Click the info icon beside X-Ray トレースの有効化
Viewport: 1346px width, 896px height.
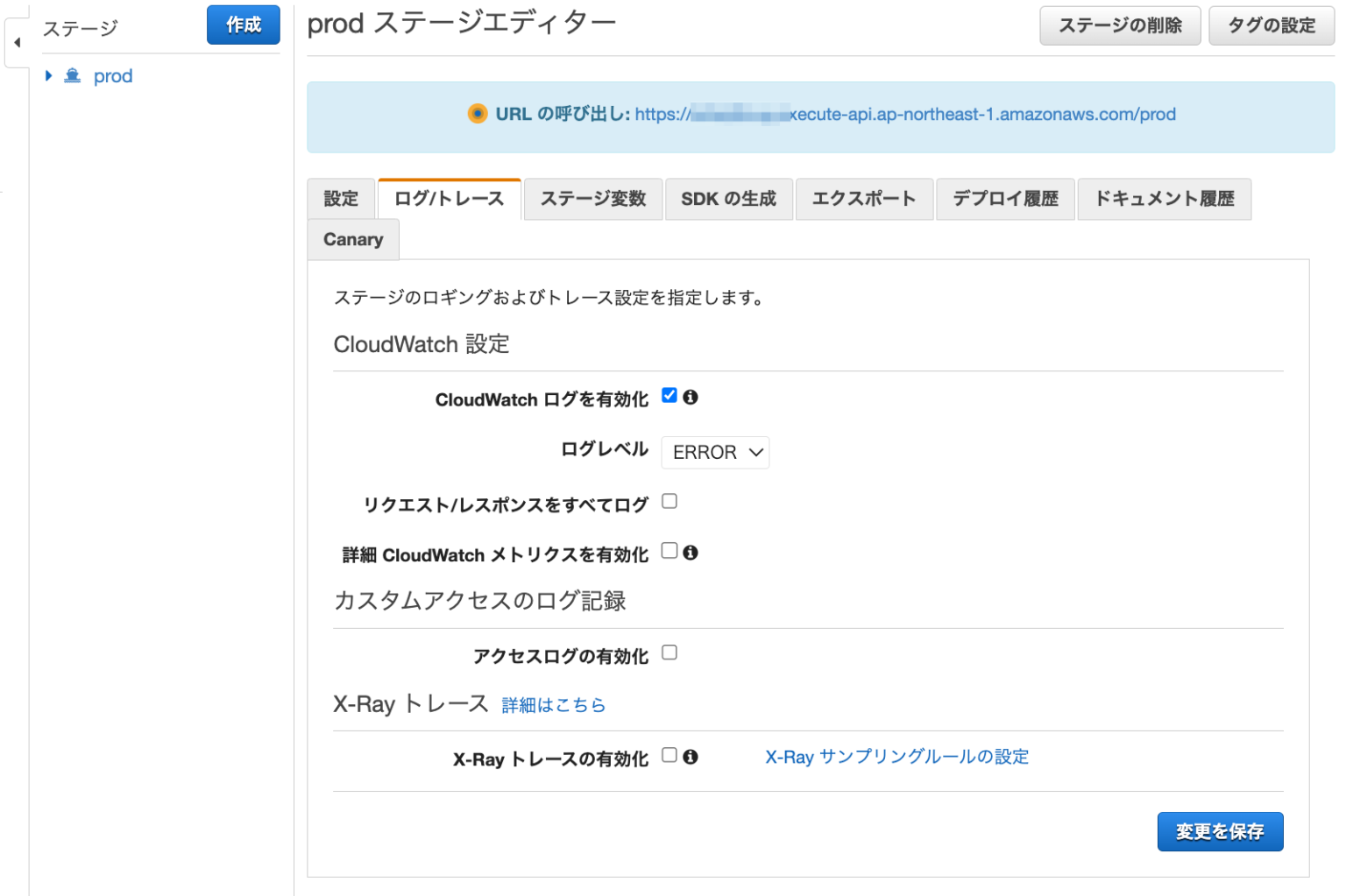pos(691,757)
